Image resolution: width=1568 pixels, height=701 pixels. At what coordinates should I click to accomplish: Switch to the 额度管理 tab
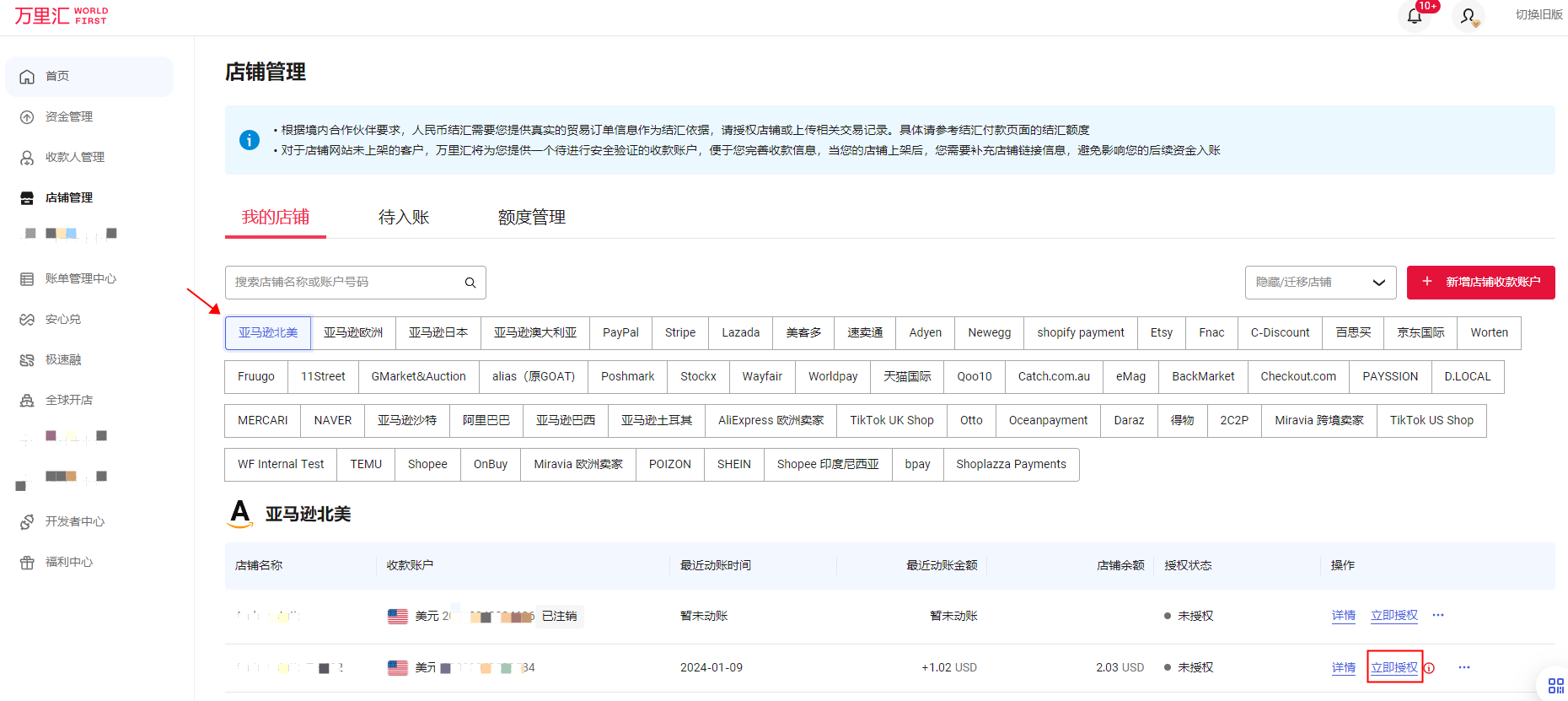click(x=531, y=218)
